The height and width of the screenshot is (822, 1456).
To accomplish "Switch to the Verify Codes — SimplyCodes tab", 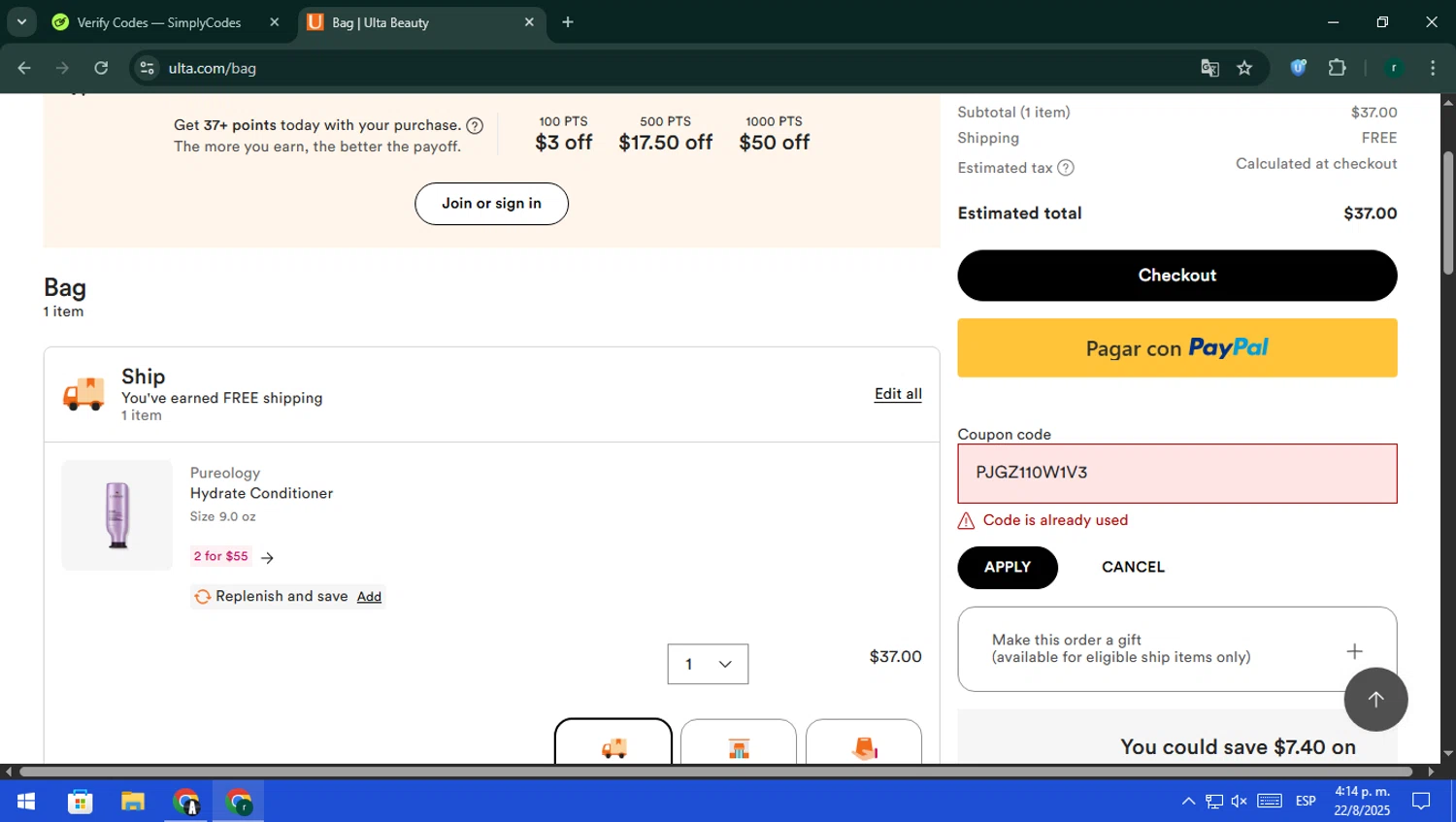I will 158,22.
